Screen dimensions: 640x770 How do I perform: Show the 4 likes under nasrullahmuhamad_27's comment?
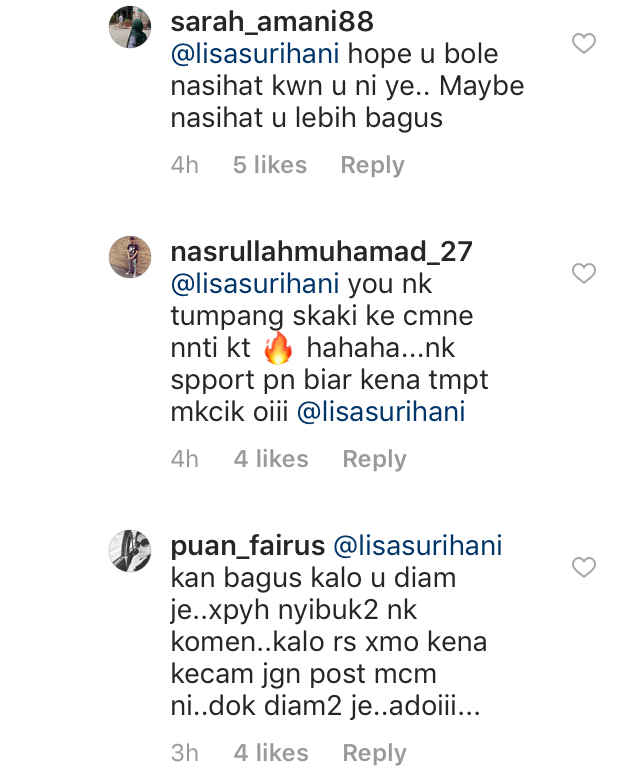(x=270, y=460)
